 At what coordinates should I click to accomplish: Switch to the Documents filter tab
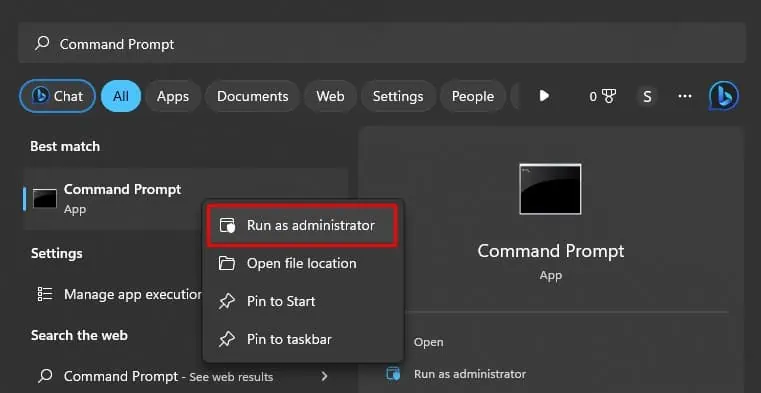pos(252,96)
